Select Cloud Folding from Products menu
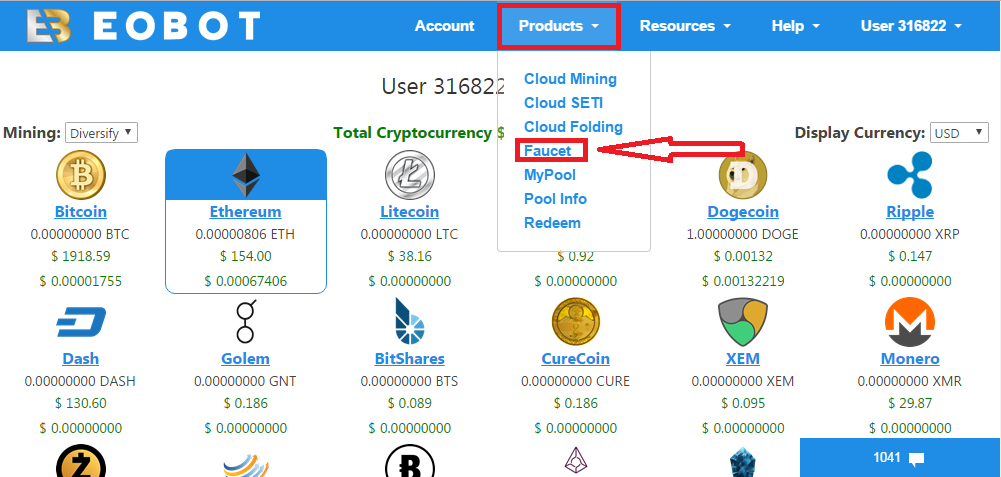Viewport: 1001px width, 477px height. [x=573, y=126]
